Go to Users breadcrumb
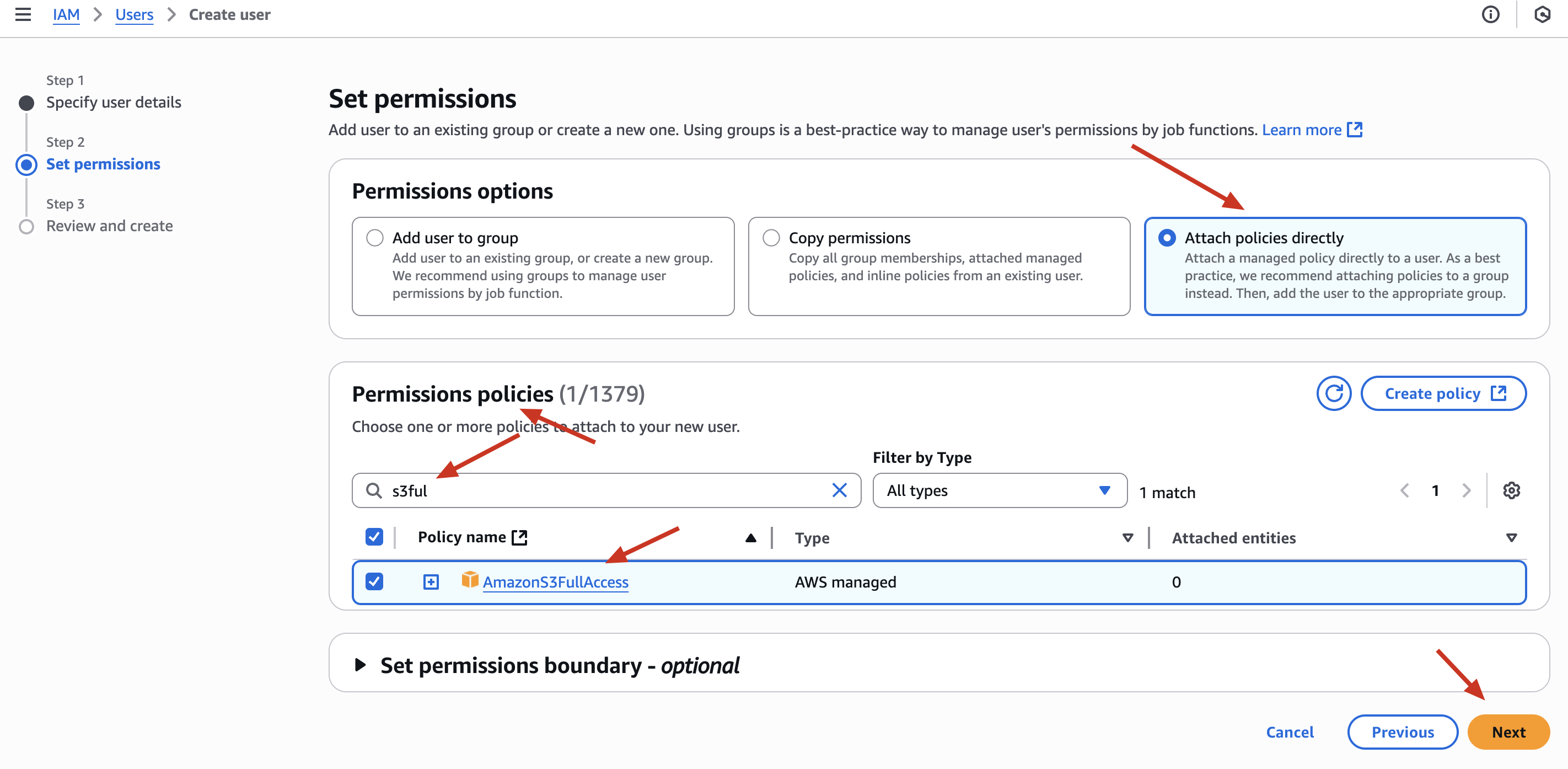 [x=135, y=14]
